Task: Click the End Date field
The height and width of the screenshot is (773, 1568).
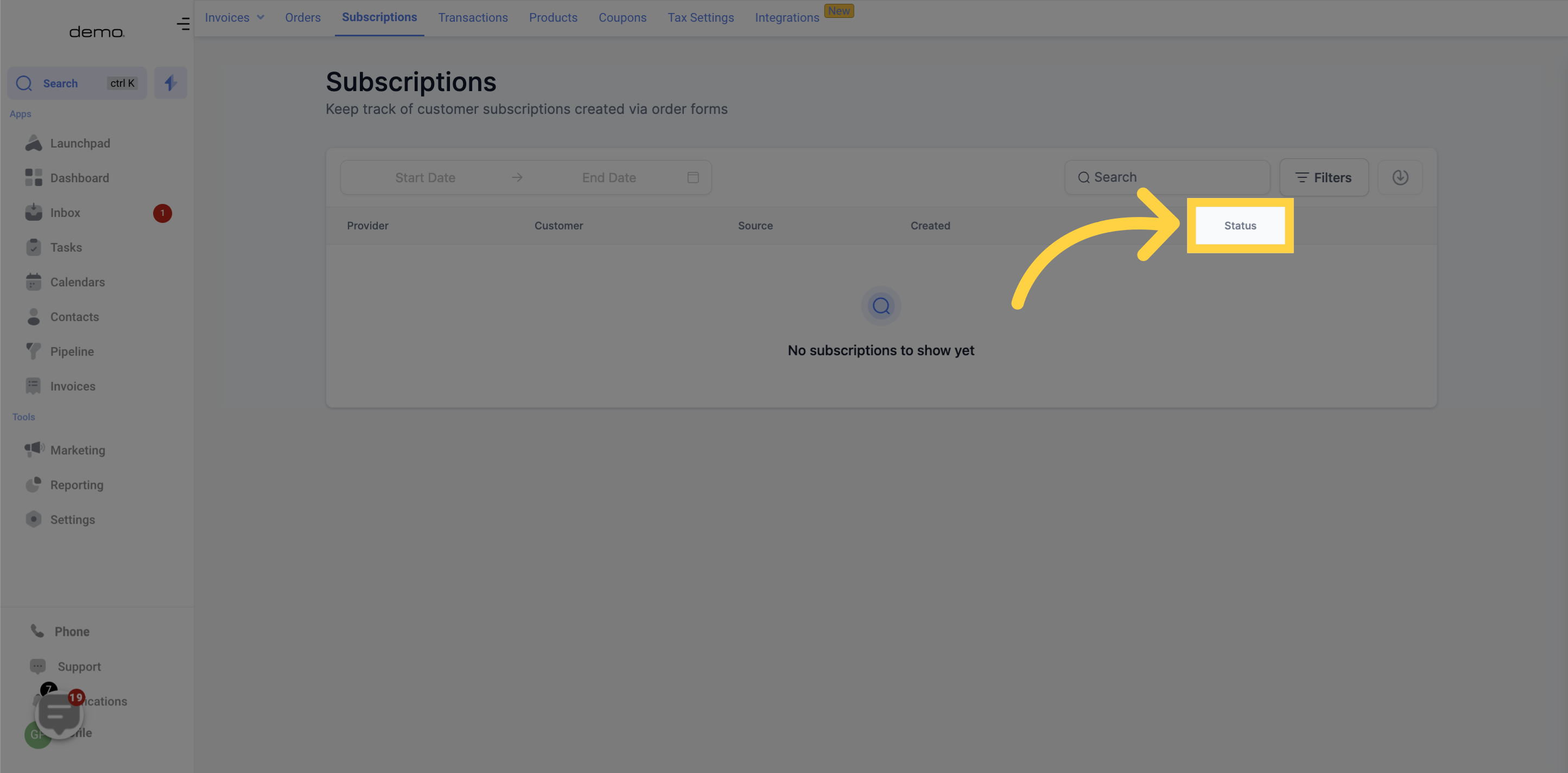Action: (609, 177)
